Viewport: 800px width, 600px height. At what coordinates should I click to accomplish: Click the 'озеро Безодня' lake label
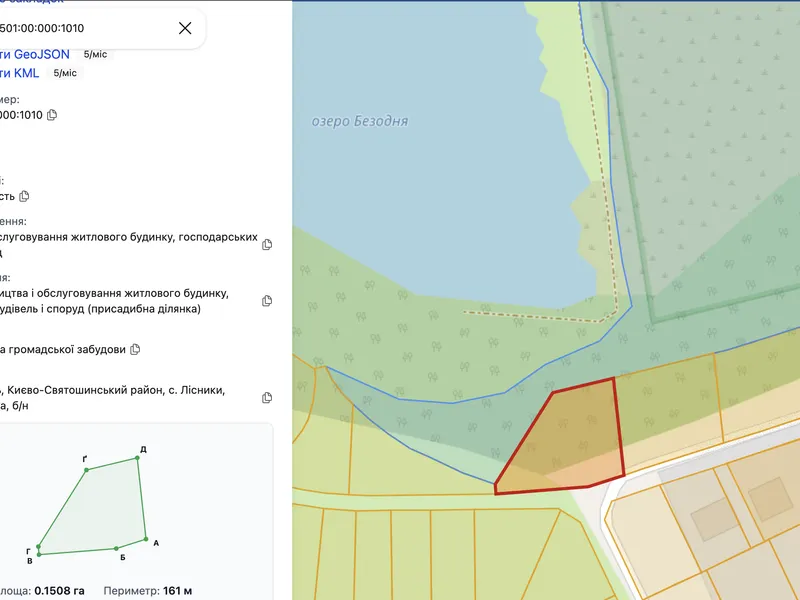[x=360, y=121]
